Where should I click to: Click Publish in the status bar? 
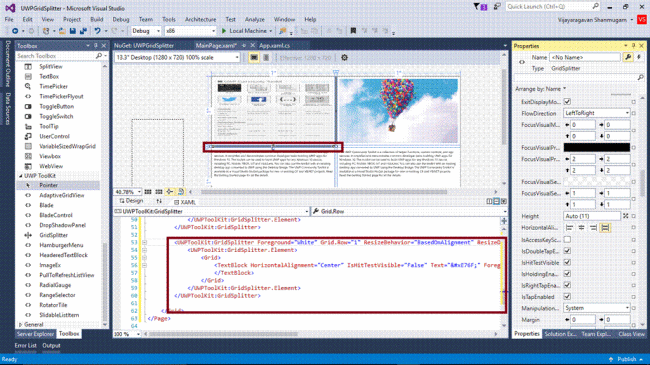[x=626, y=359]
